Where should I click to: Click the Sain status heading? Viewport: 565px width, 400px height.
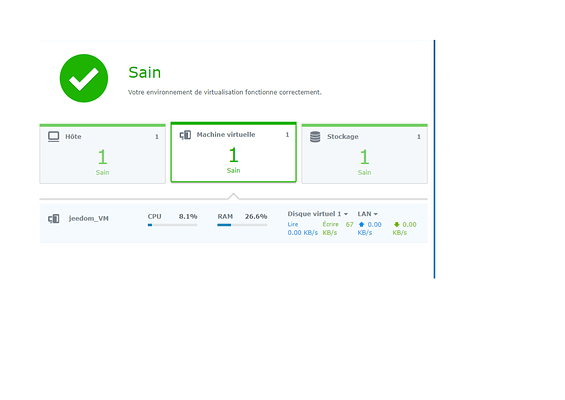144,72
